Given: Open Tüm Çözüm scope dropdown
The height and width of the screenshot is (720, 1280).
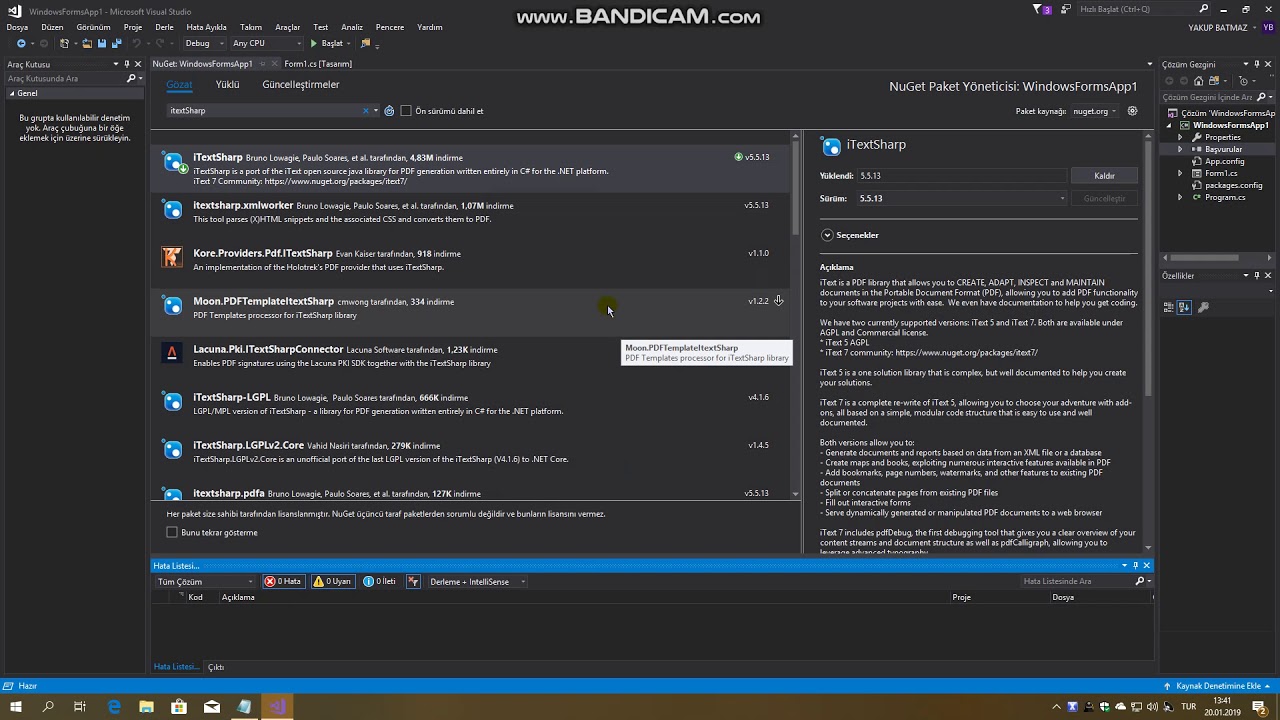Looking at the screenshot, I should pos(205,581).
